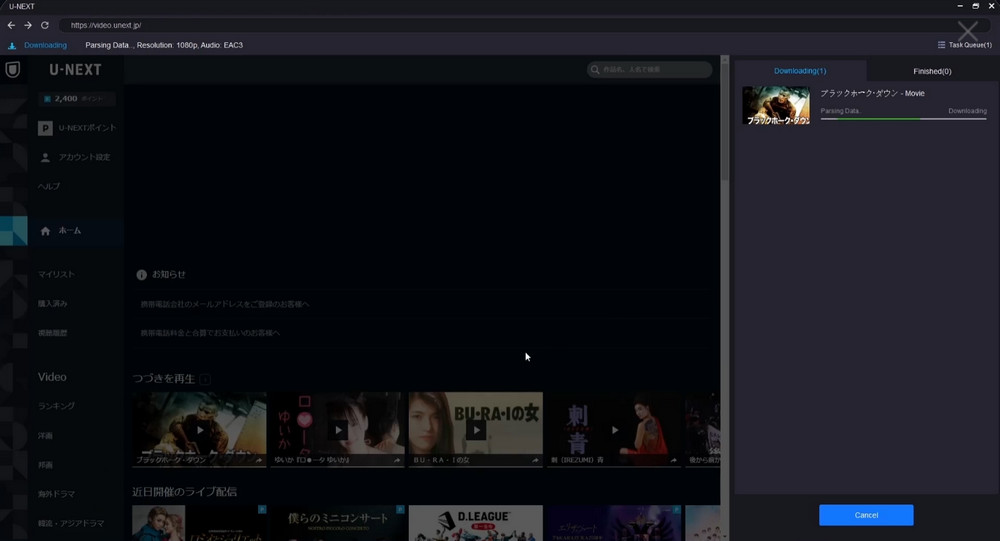Open 韓流・アジアドラマ category
Screen dimensions: 1000x541
71,524
